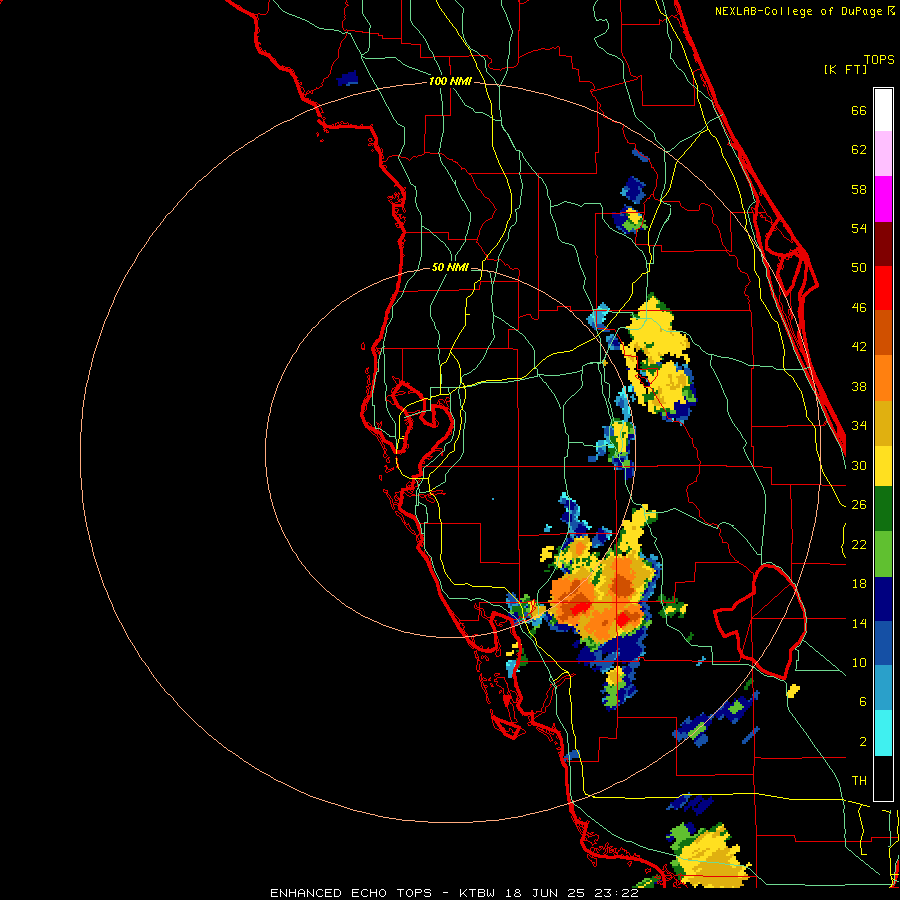Click the legend value '42'
900x900 pixels.
pos(859,347)
